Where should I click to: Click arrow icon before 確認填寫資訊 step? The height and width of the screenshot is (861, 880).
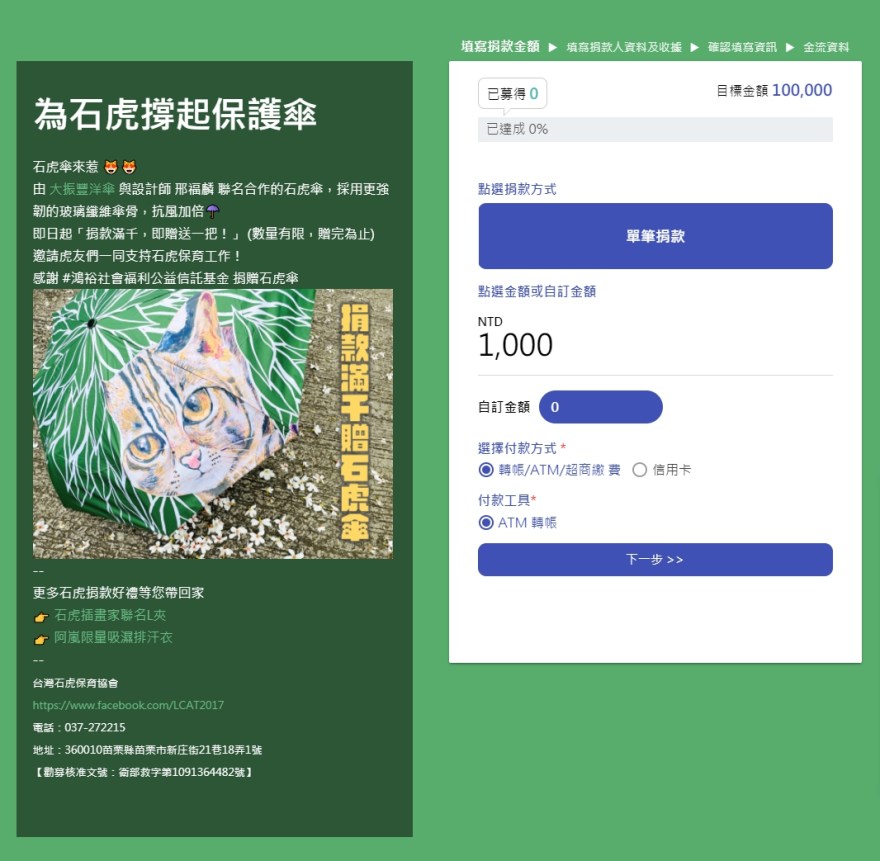[x=694, y=47]
